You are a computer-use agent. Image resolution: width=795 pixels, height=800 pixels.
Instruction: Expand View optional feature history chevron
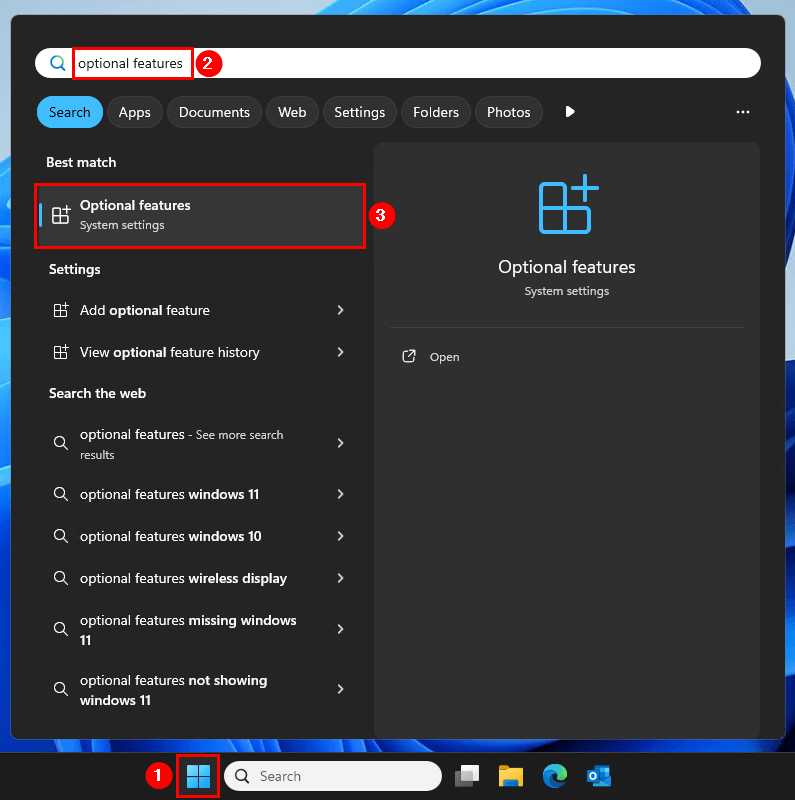[340, 352]
